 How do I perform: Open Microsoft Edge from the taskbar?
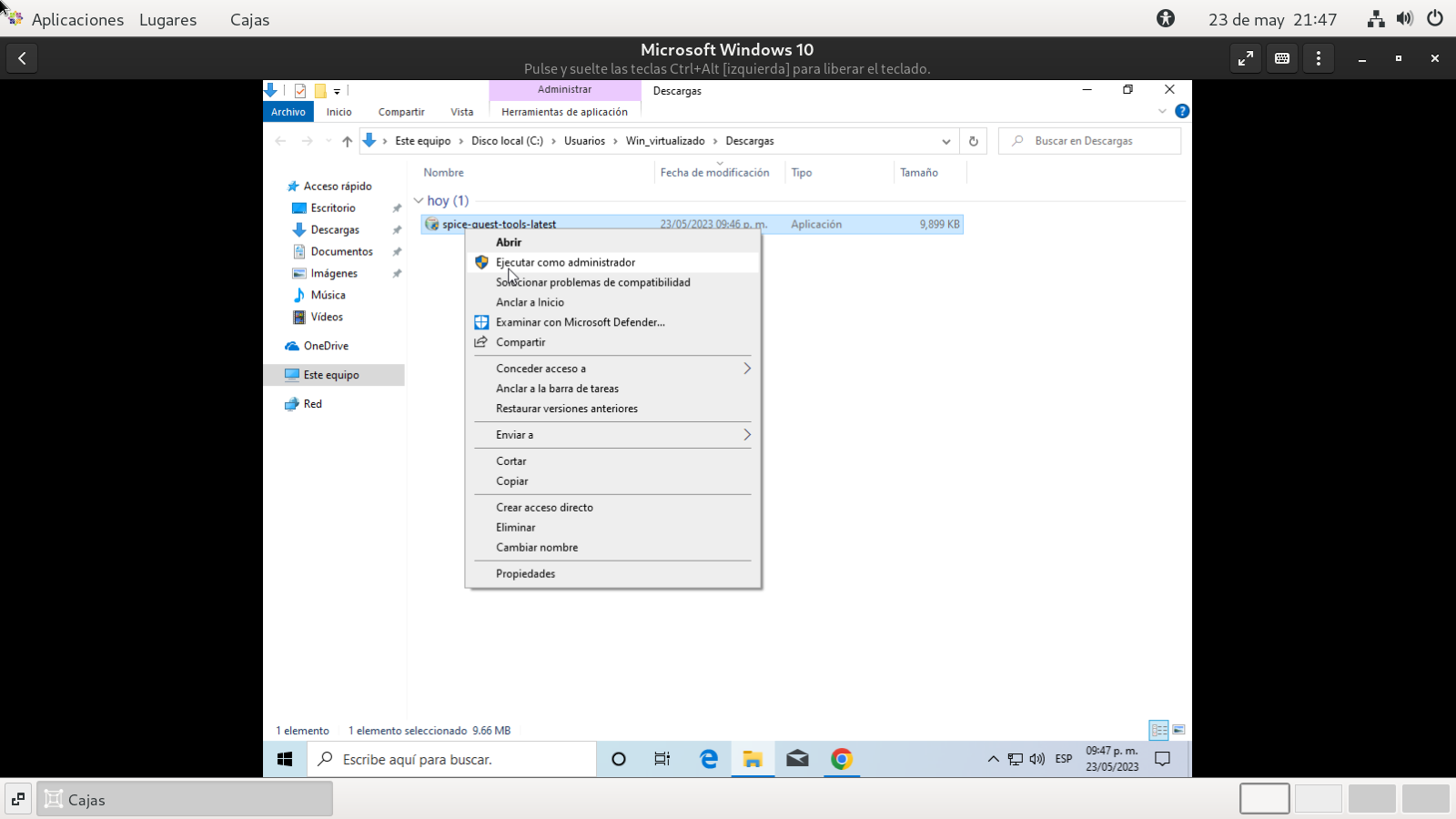tap(708, 759)
